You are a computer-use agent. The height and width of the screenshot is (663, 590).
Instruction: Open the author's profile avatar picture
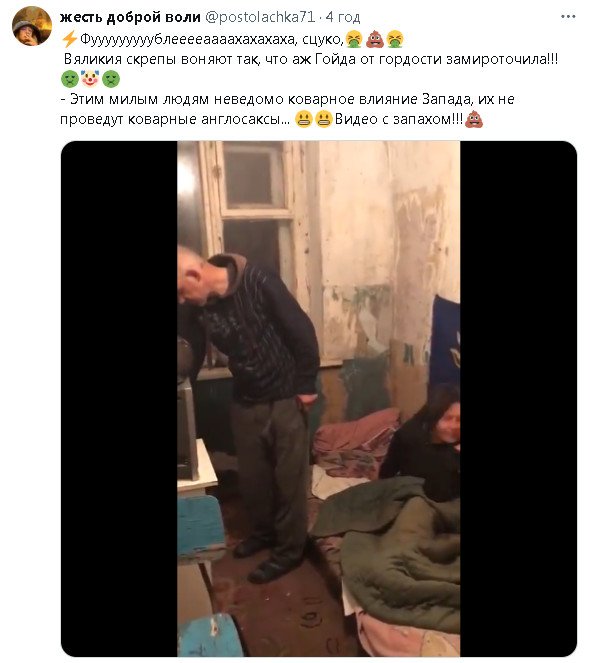[x=32, y=26]
